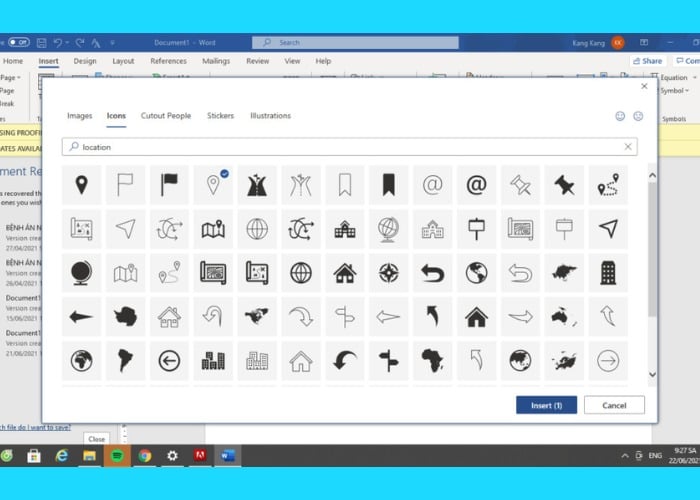The height and width of the screenshot is (500, 700).
Task: Clear the location search with X
Action: 628,147
